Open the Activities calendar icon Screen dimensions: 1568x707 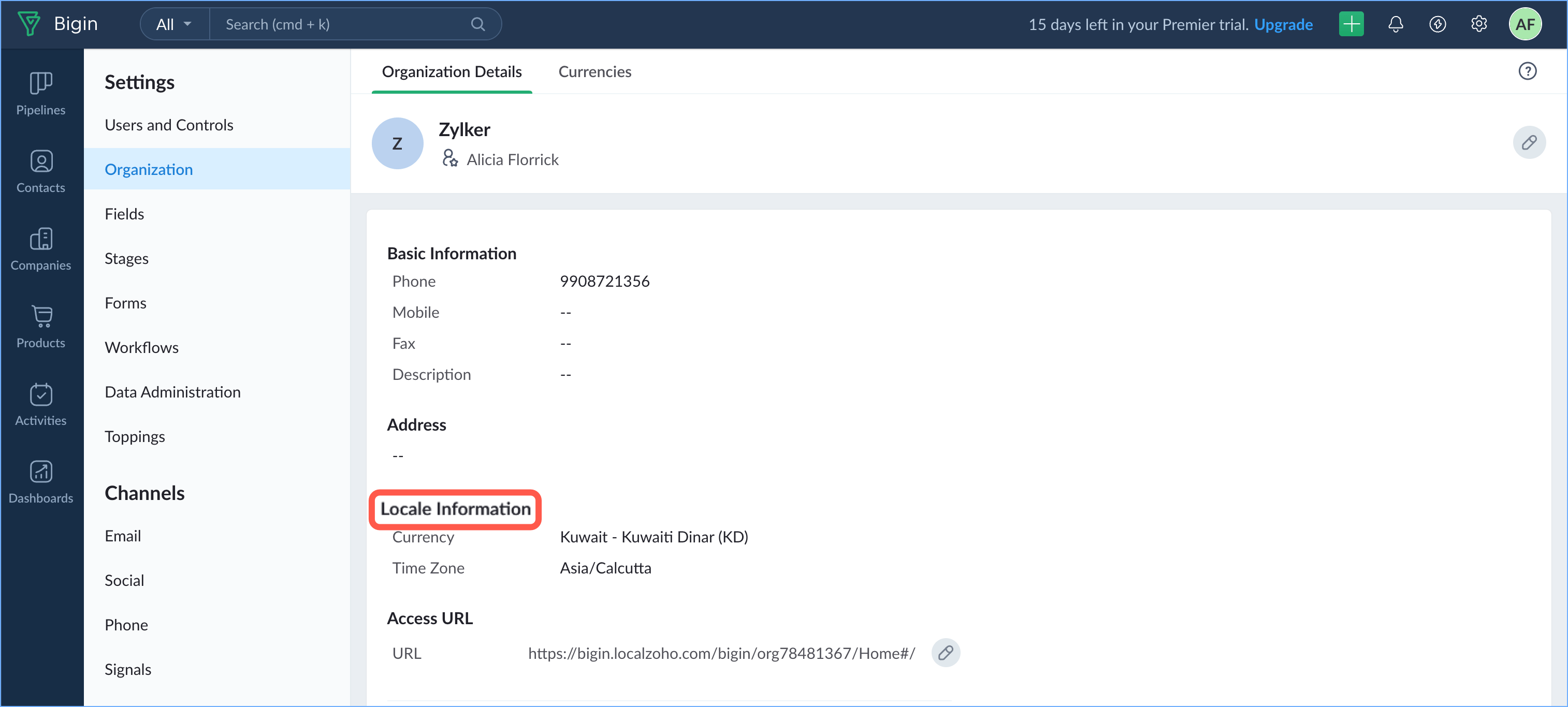coord(41,395)
